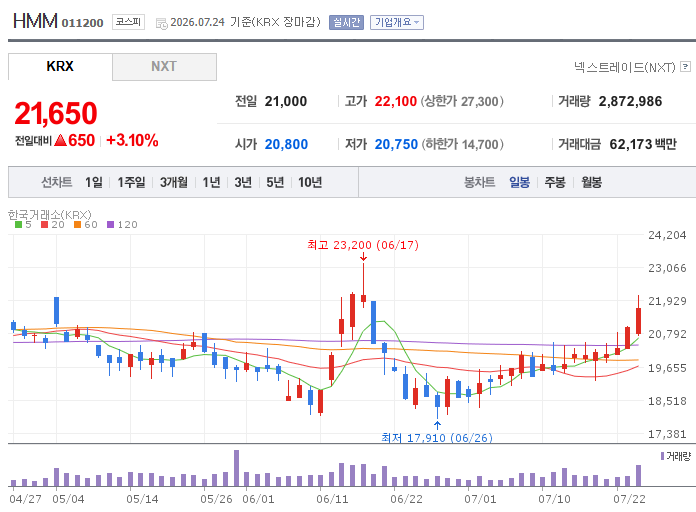This screenshot has width=696, height=512.
Task: Select the 월봉 monthly candle chart
Action: (591, 182)
